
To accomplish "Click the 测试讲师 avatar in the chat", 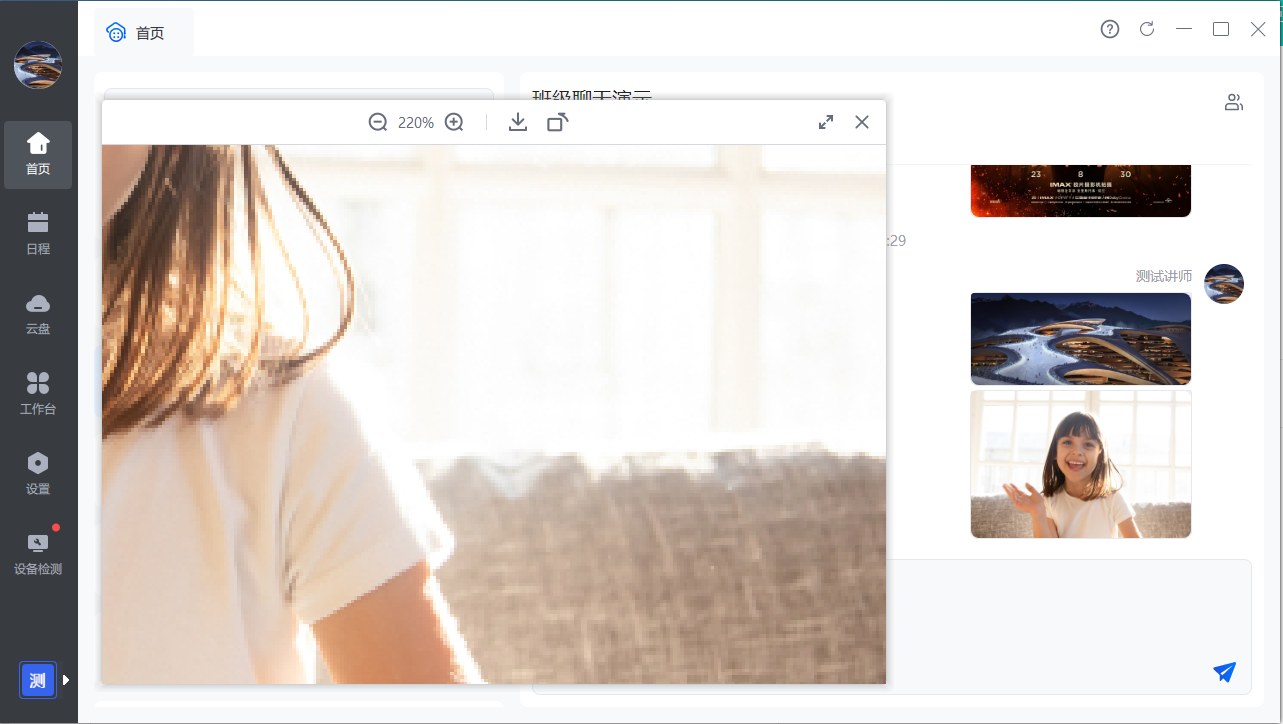I will [1224, 284].
